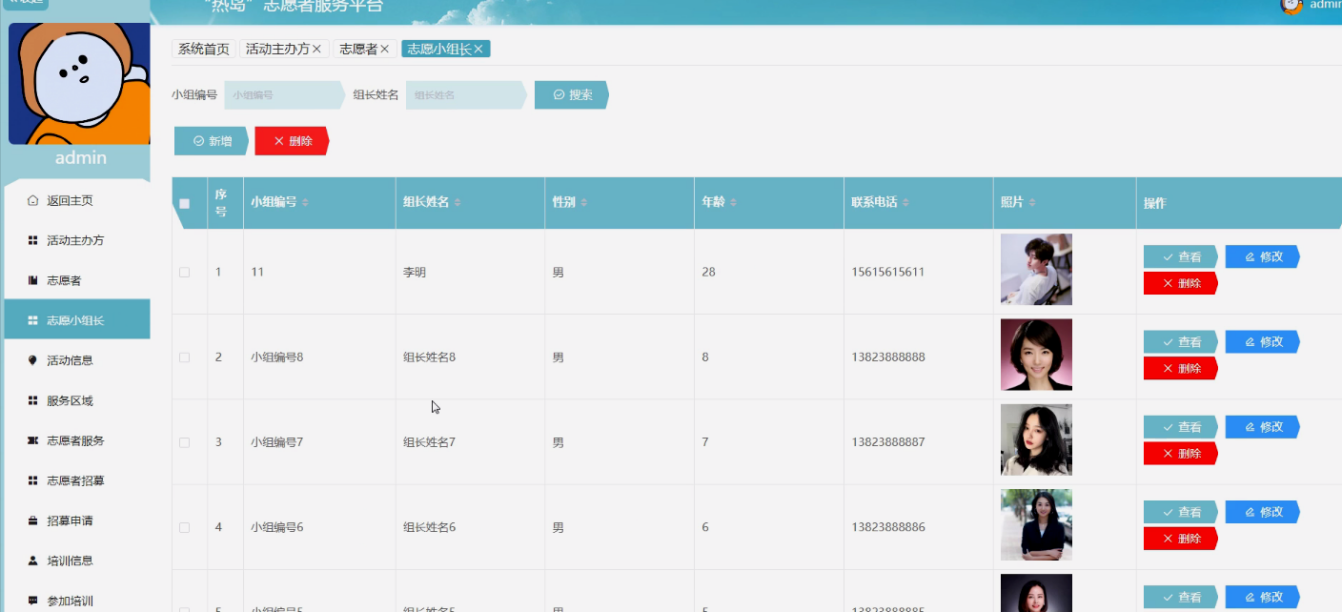Switch to the 活动主办方 tab
The image size is (1342, 612).
277,48
